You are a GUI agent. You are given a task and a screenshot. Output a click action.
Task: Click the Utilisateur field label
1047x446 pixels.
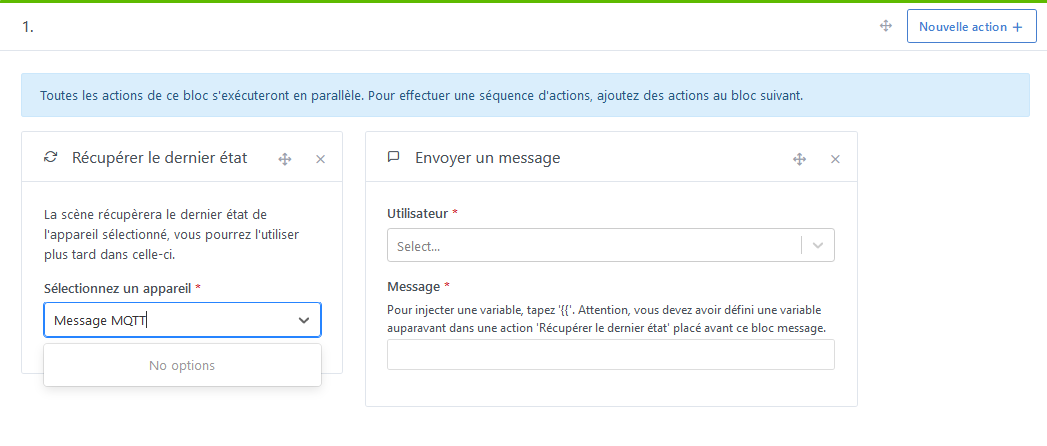point(417,214)
